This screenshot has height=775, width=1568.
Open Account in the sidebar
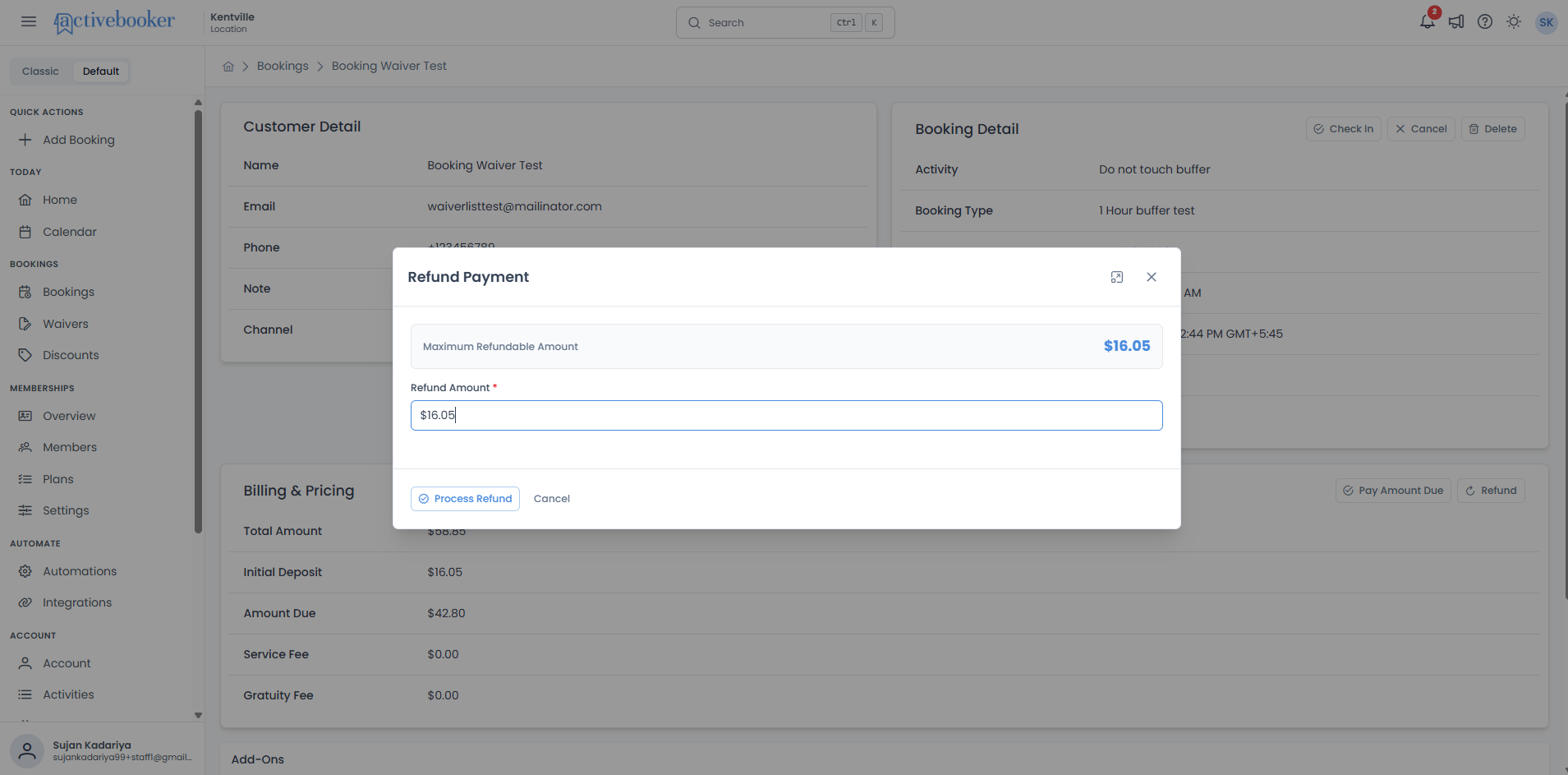pos(67,663)
